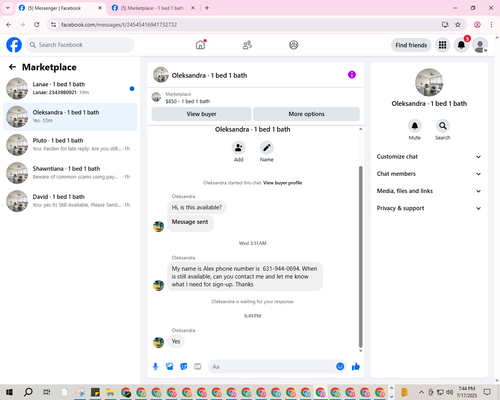This screenshot has height=400, width=500.
Task: Switch to Messenger | Facebook tab
Action: [x=60, y=8]
